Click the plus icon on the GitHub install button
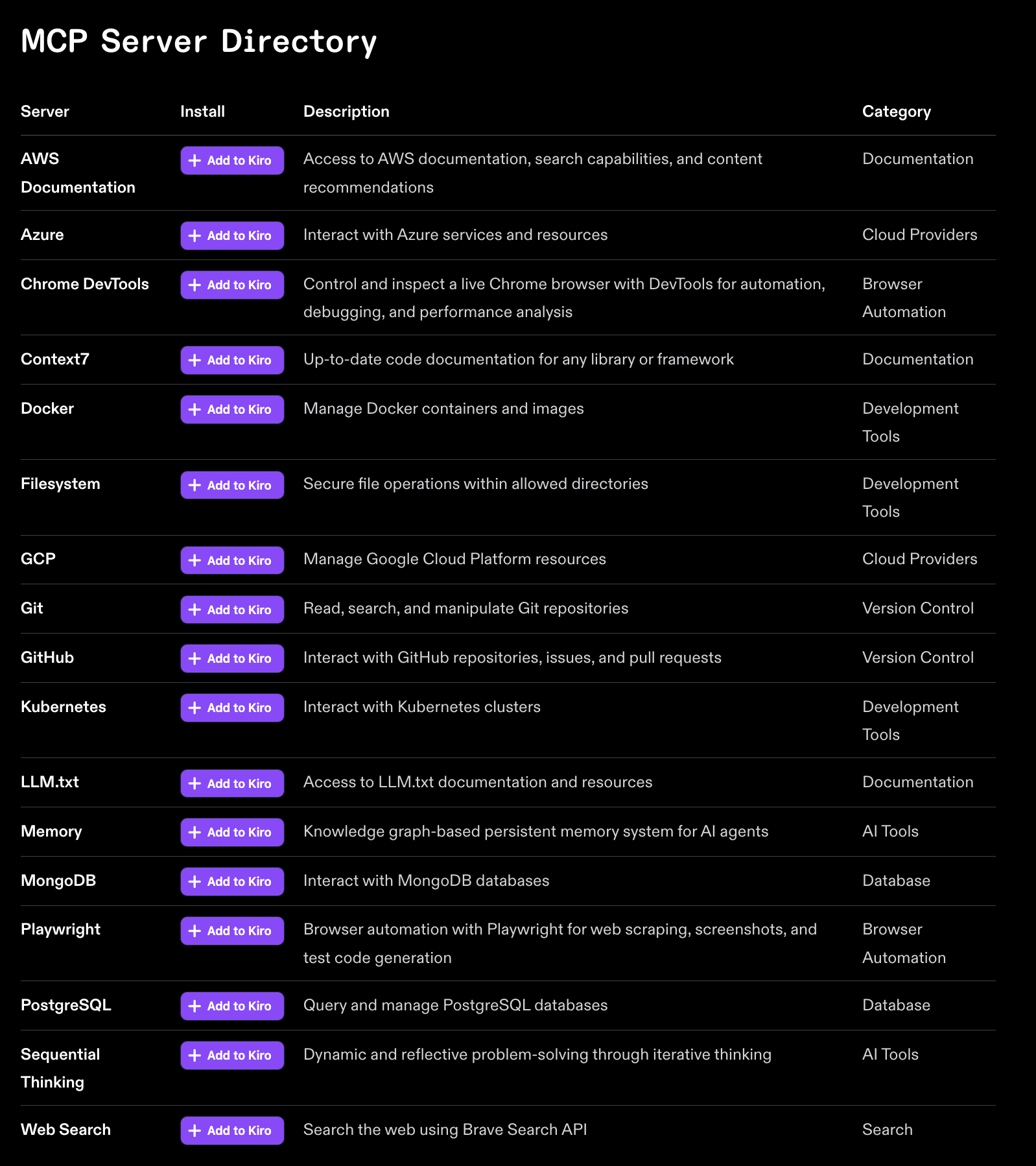1036x1166 pixels. pos(196,658)
